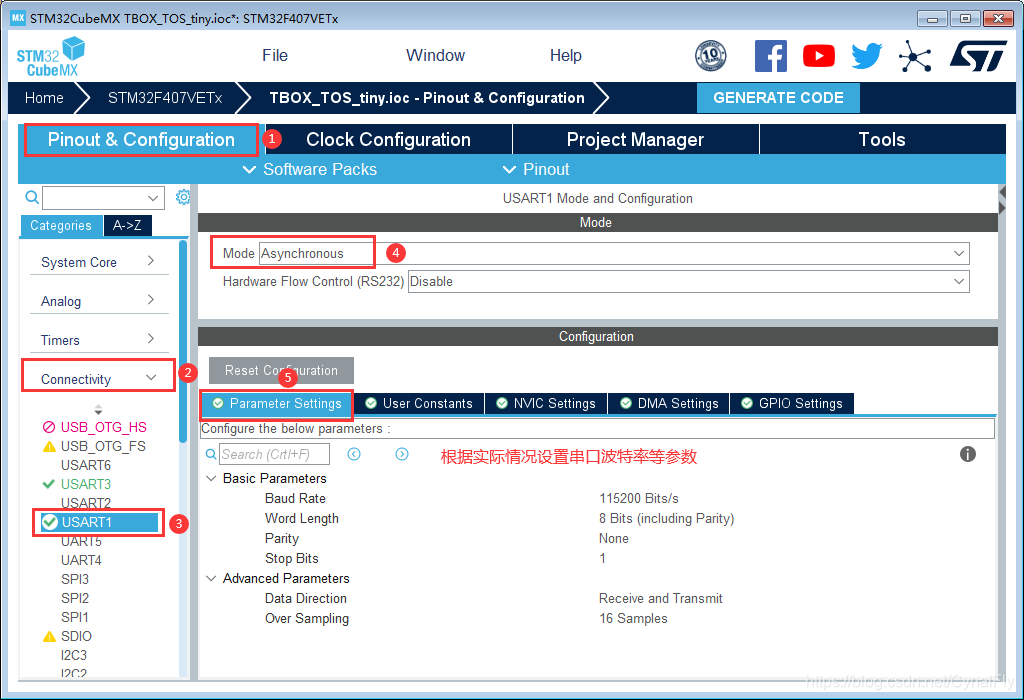Switch to Project Manager tab

635,140
